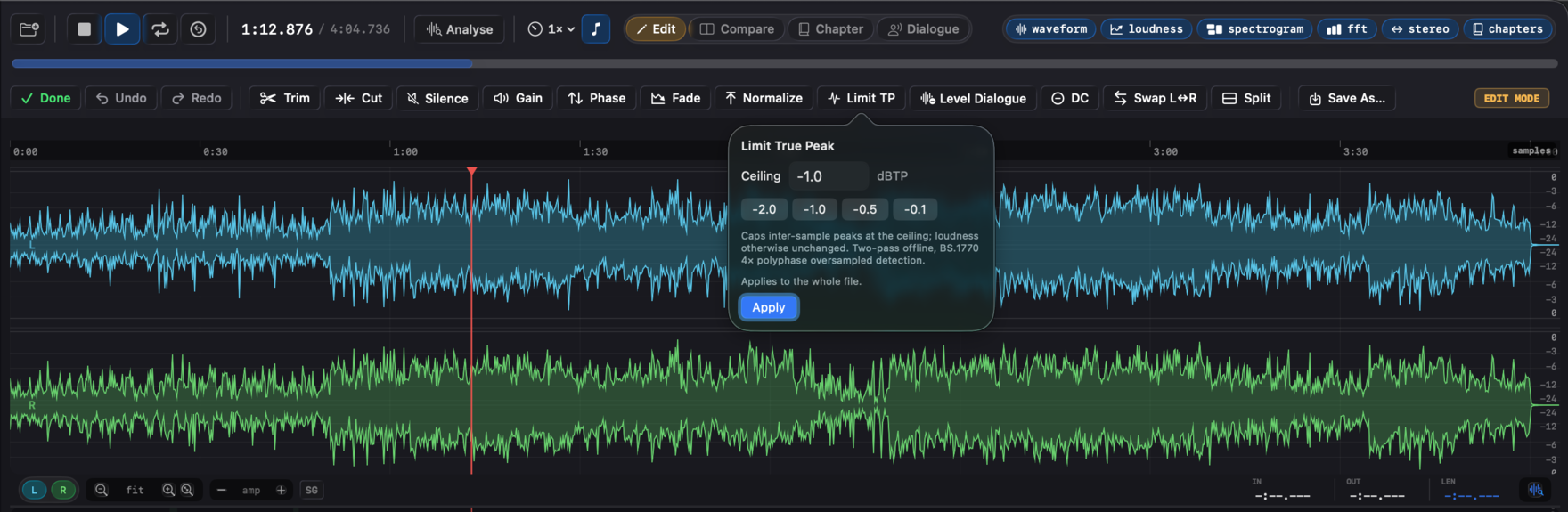Focus the Ceiling dBTP input field

829,176
